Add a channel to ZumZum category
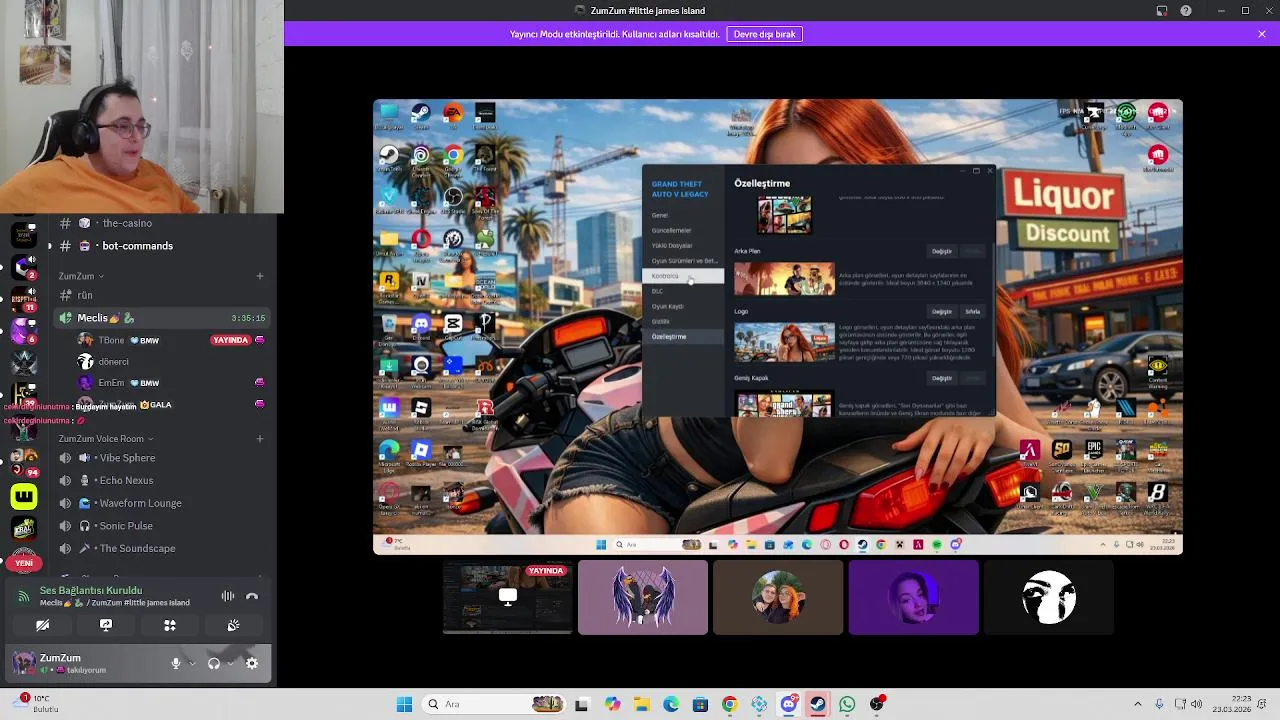 coord(260,276)
